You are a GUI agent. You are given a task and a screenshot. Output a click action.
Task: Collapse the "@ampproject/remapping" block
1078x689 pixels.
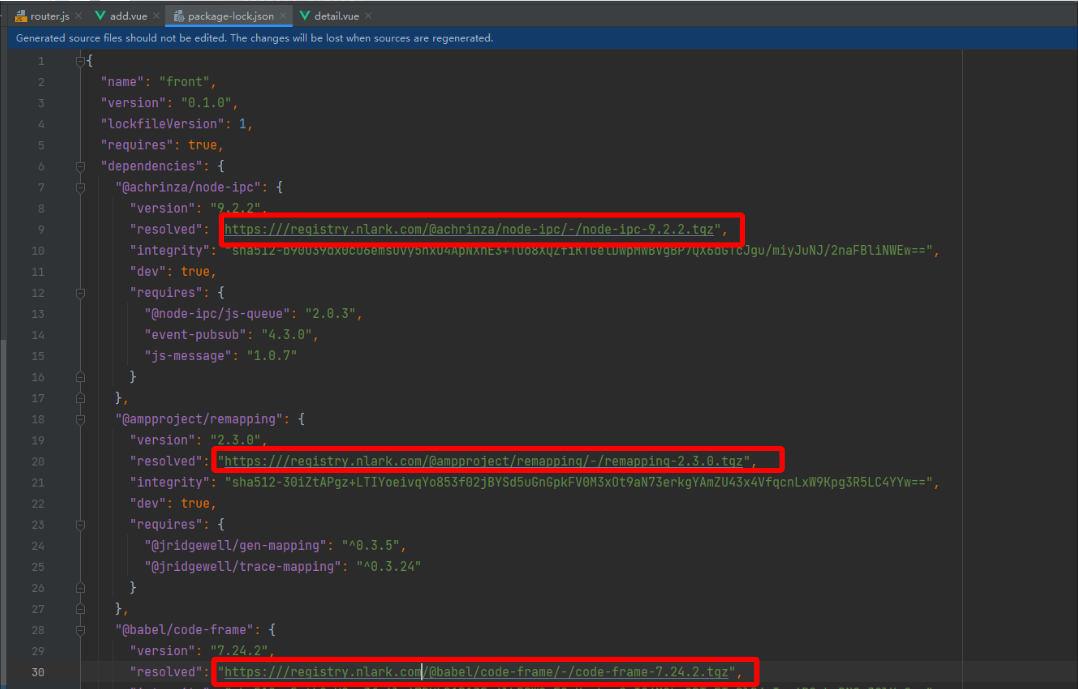pos(80,419)
